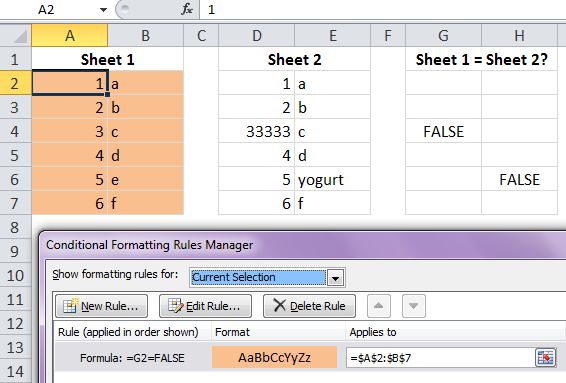Select column D header
This screenshot has height=383, width=566.
pyautogui.click(x=257, y=35)
